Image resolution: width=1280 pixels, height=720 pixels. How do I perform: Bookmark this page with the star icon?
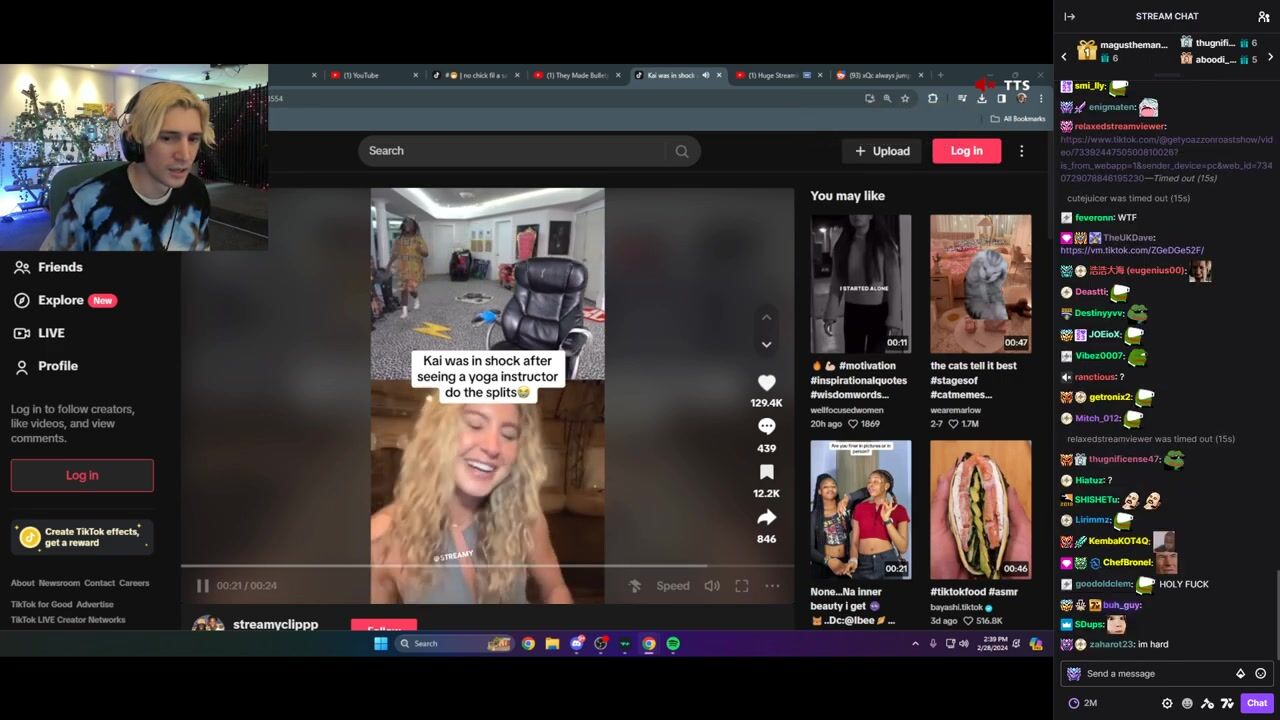coord(905,99)
